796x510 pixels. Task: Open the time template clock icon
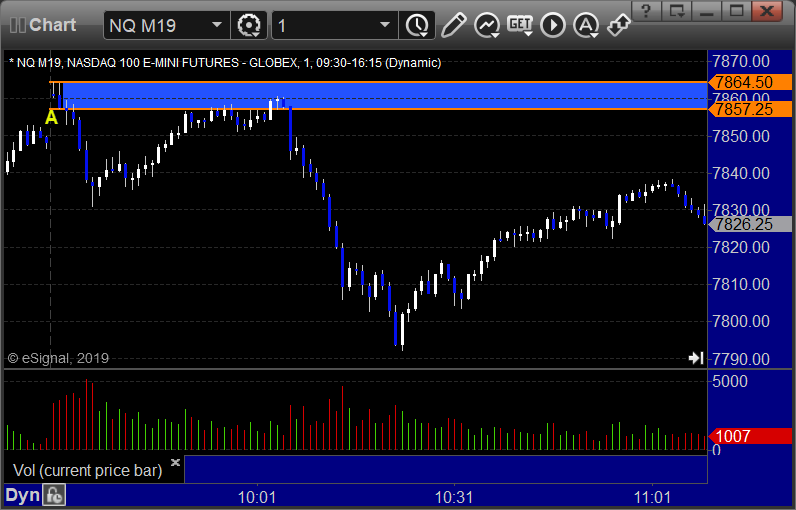pyautogui.click(x=417, y=25)
